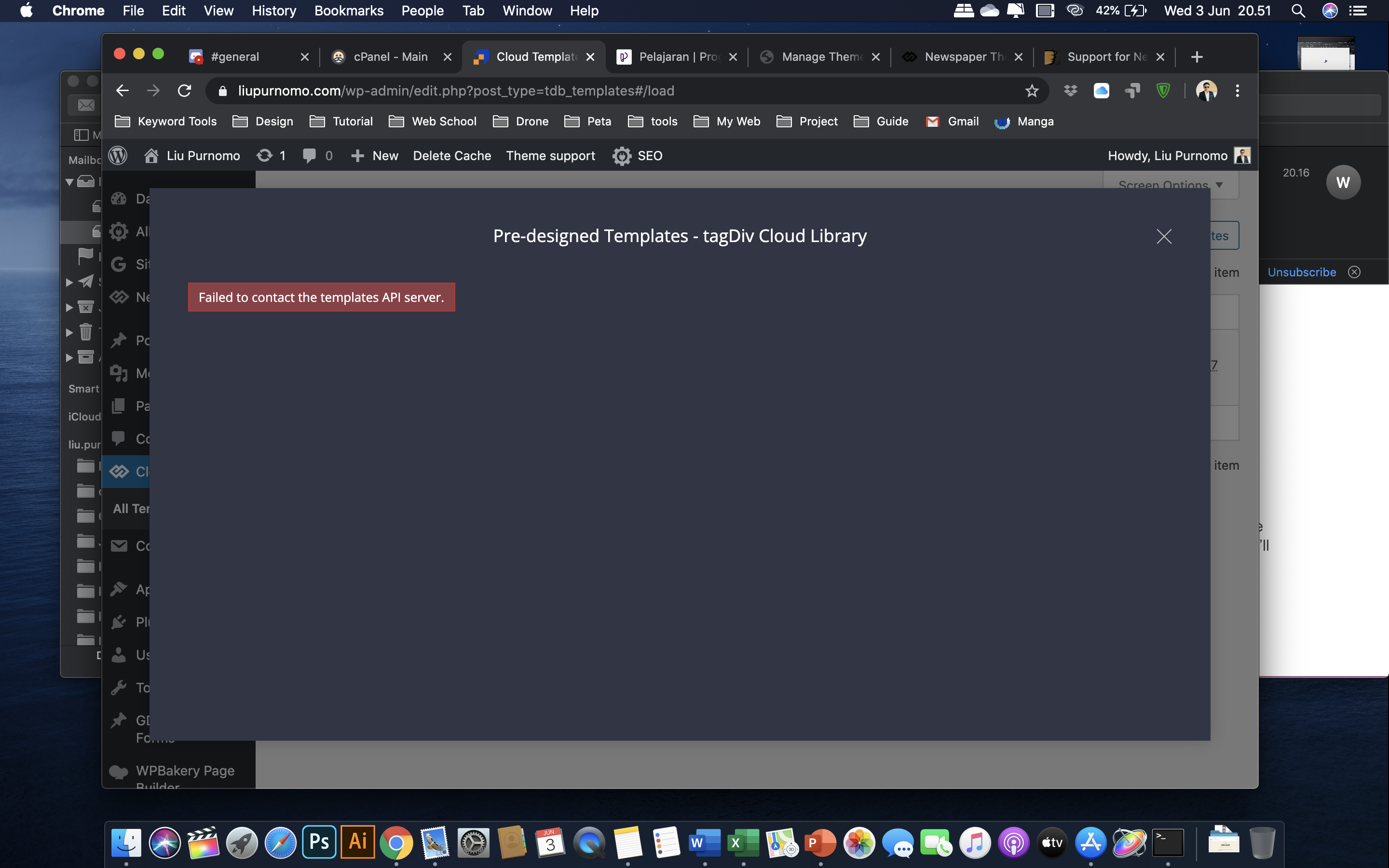Go back to the previous page
Screen dimensions: 1389x868
click(122, 91)
